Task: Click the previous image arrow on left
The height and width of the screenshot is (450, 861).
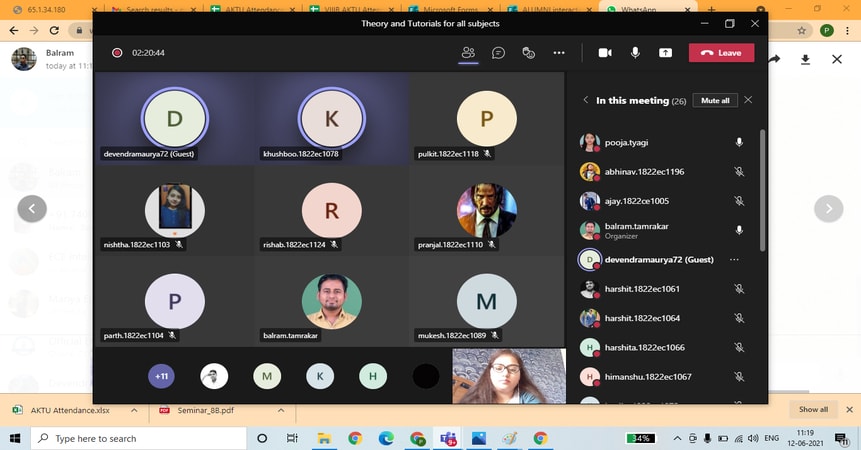Action: pyautogui.click(x=32, y=208)
